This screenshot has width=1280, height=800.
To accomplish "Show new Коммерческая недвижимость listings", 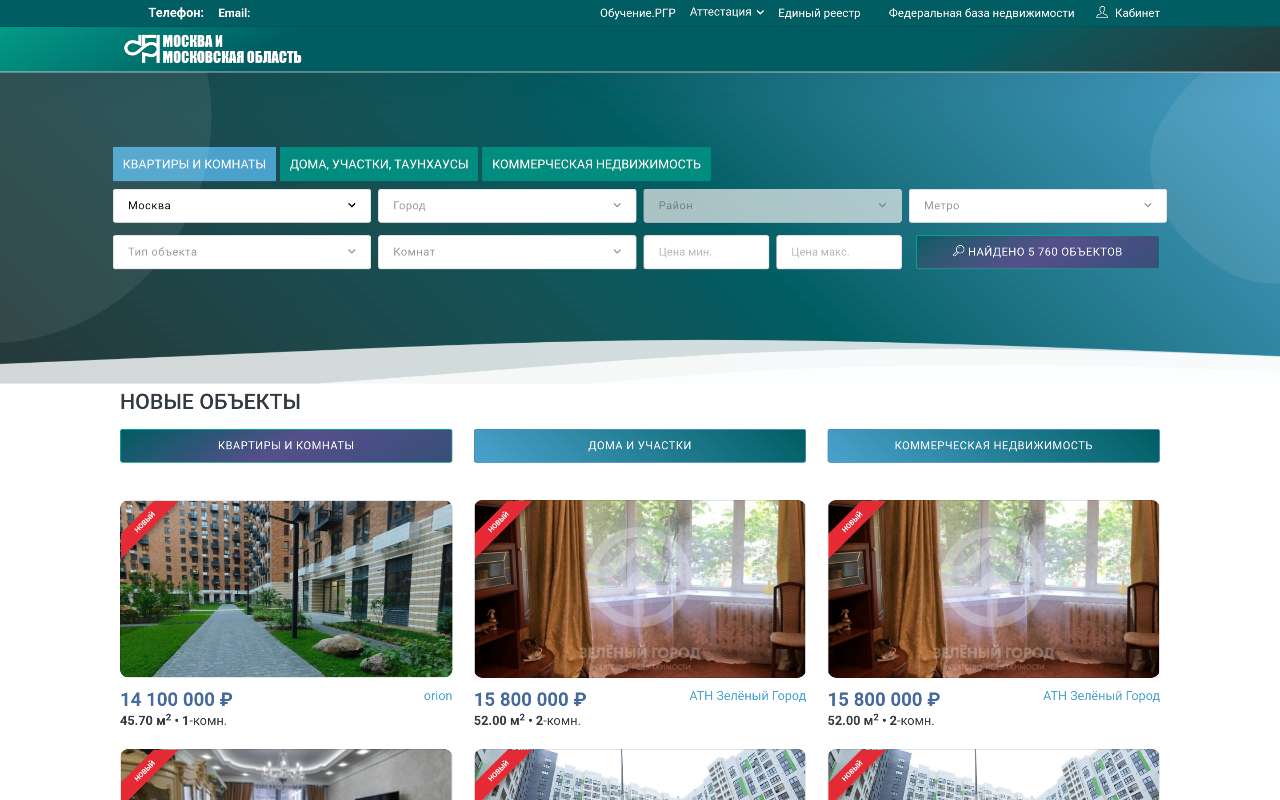I will (993, 446).
